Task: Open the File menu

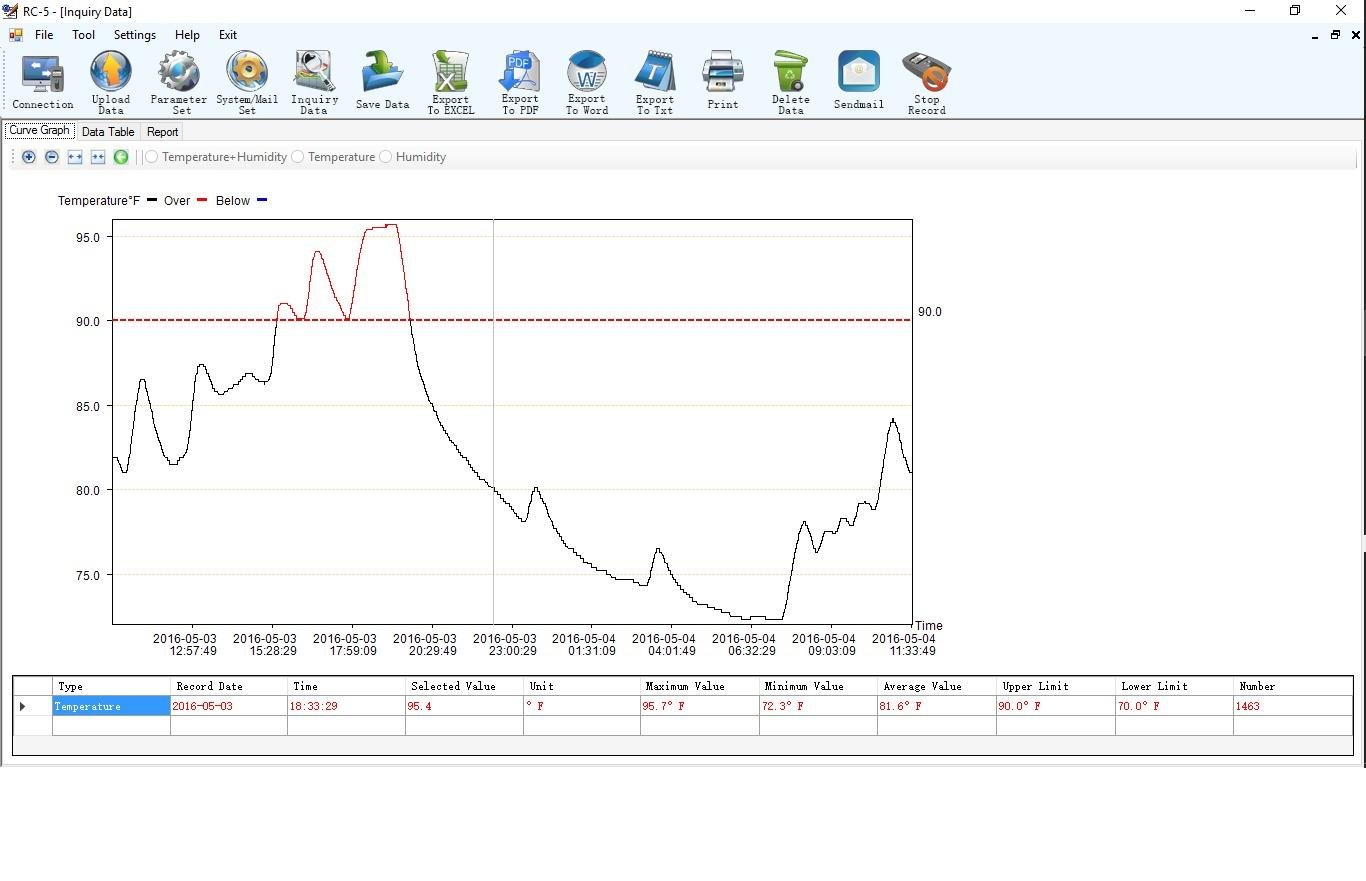Action: coord(44,35)
